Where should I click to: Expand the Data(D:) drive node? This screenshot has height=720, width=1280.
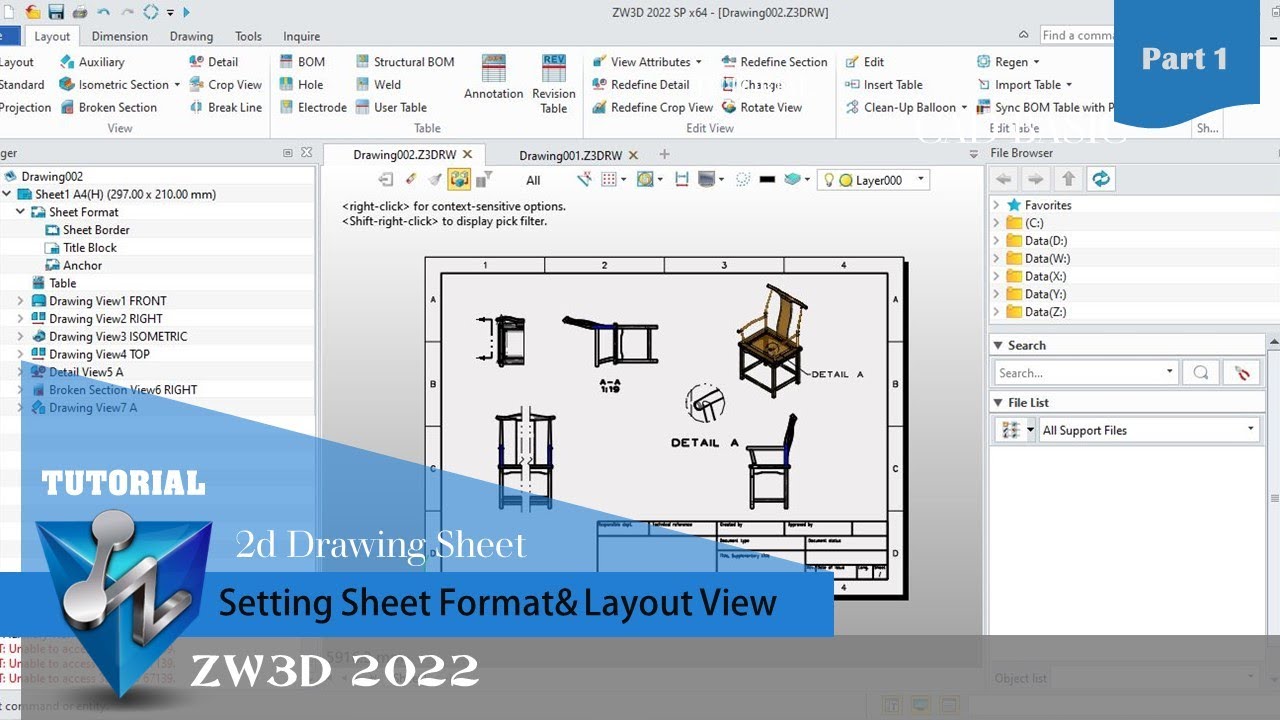point(996,241)
